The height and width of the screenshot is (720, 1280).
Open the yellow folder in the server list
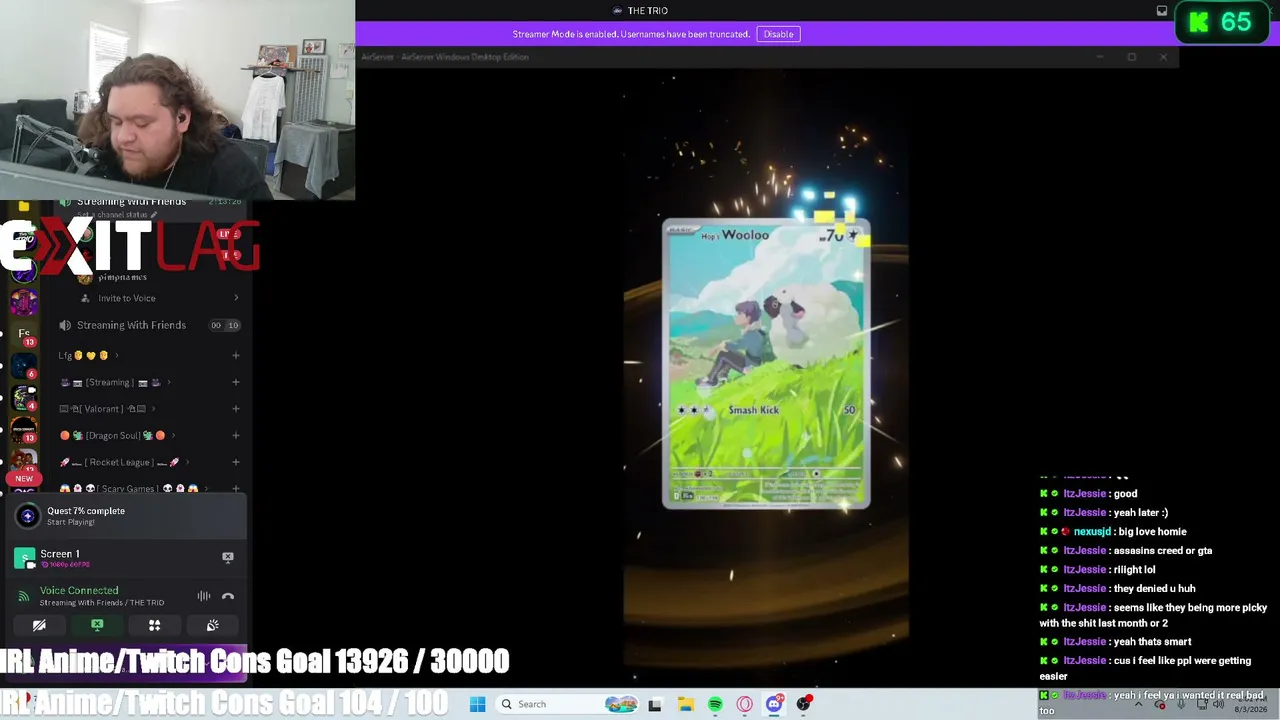pos(24,207)
